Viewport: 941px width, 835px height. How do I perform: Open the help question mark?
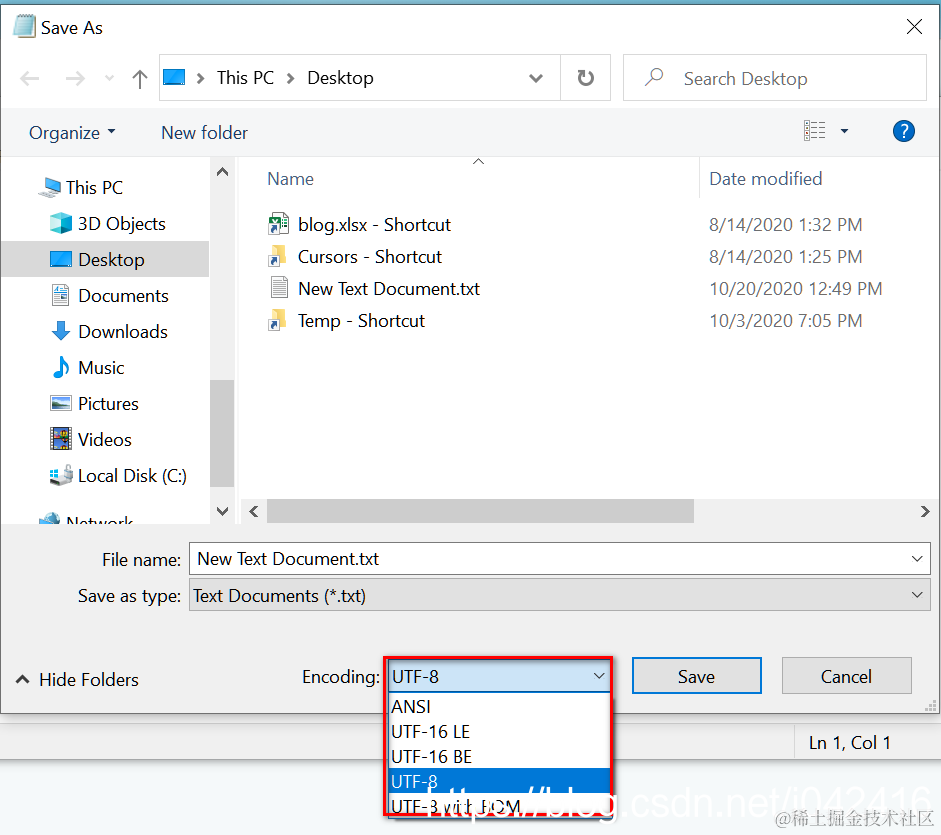tap(903, 131)
